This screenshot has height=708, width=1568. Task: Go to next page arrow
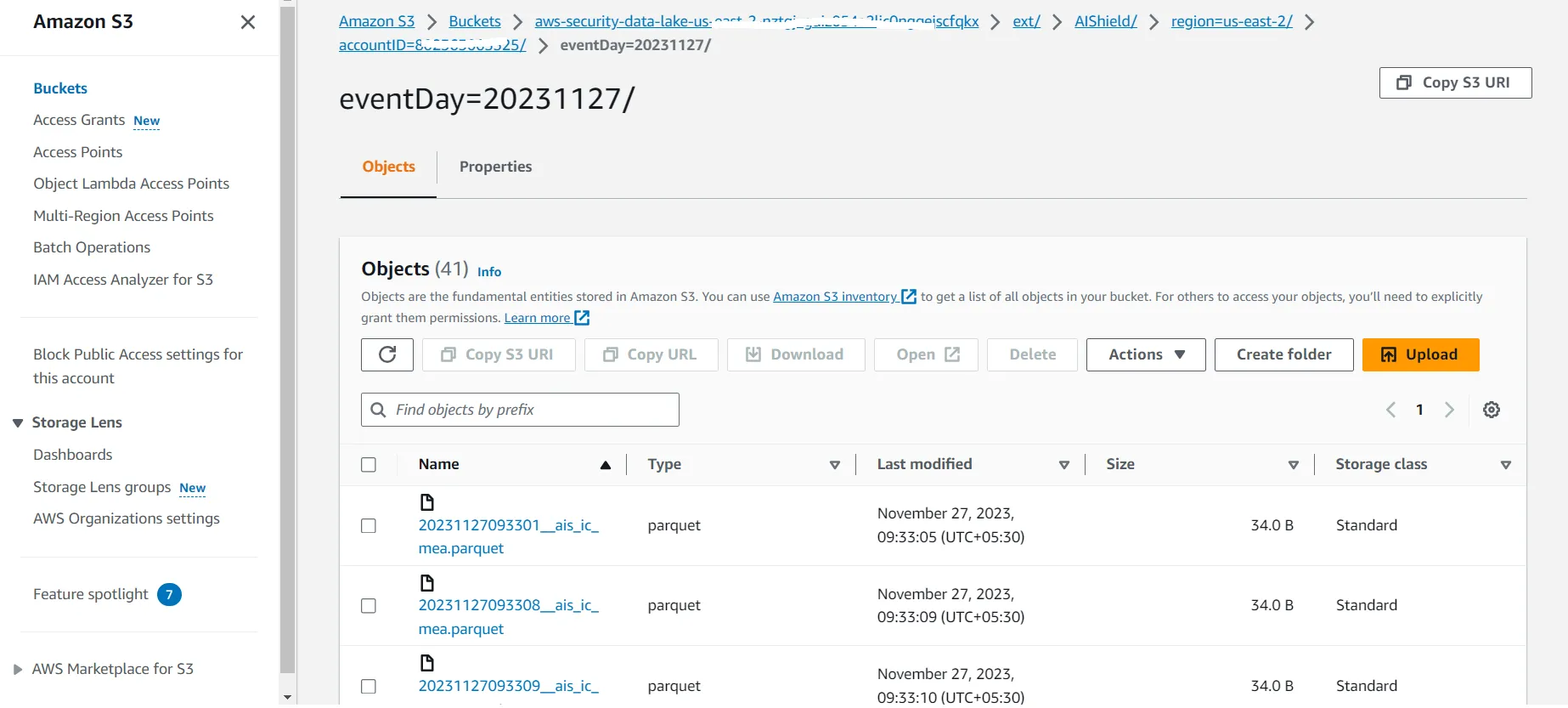[1449, 410]
